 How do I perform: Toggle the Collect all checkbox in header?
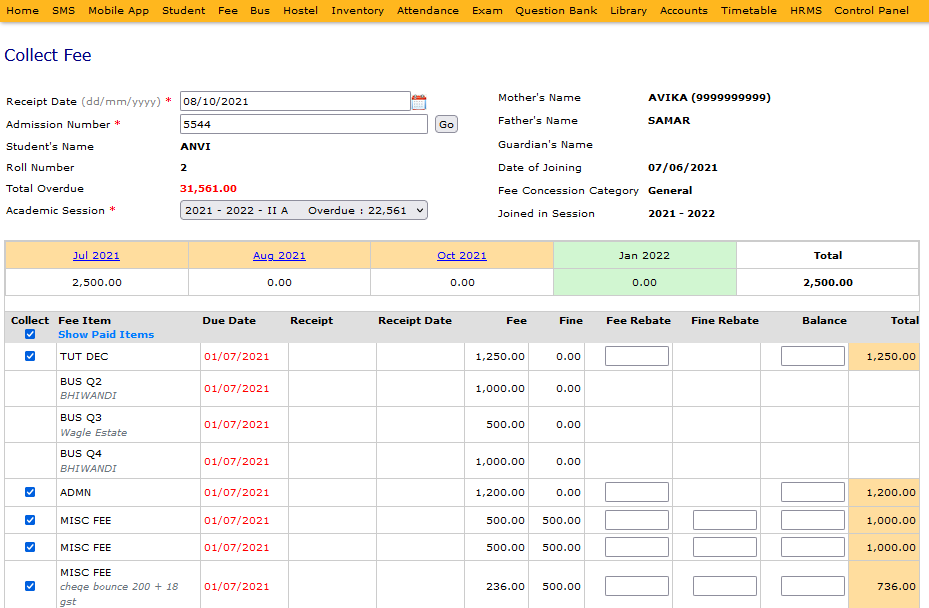tap(30, 334)
